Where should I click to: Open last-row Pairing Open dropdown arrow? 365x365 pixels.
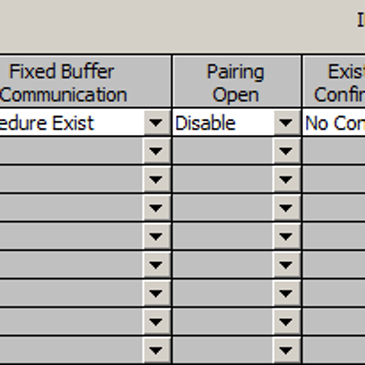click(x=286, y=350)
